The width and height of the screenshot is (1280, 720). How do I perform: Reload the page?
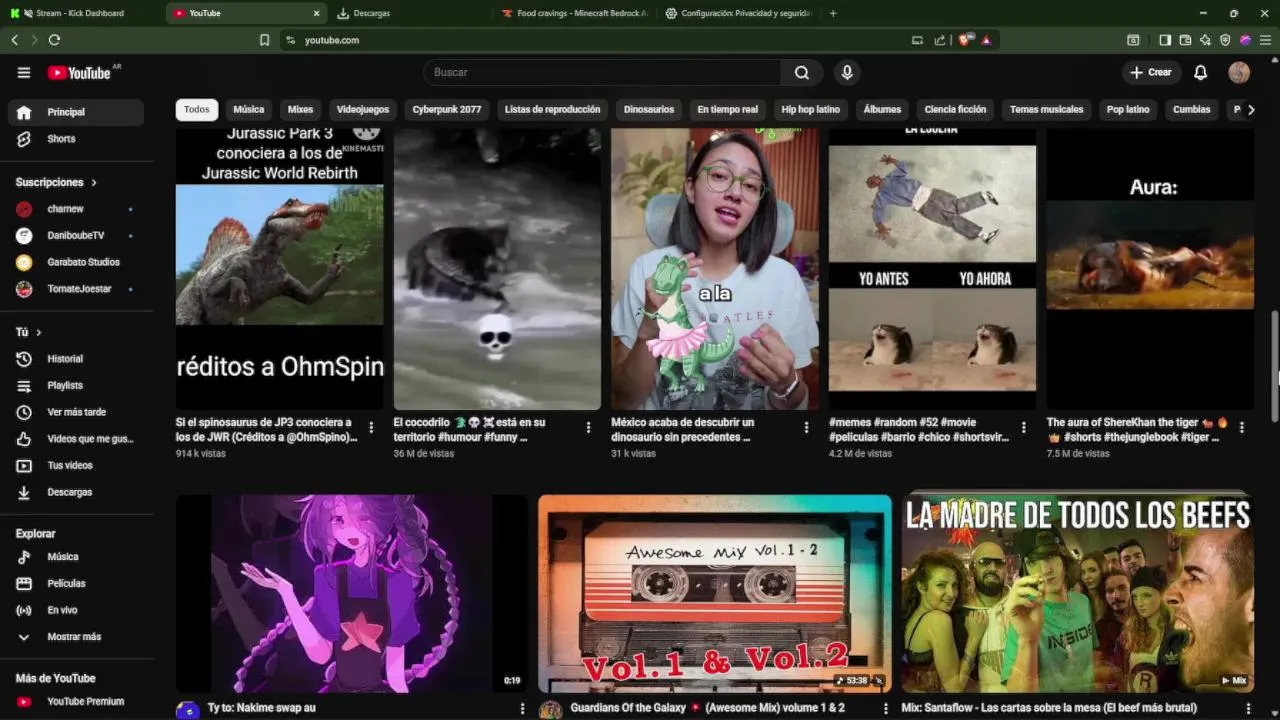pos(54,40)
